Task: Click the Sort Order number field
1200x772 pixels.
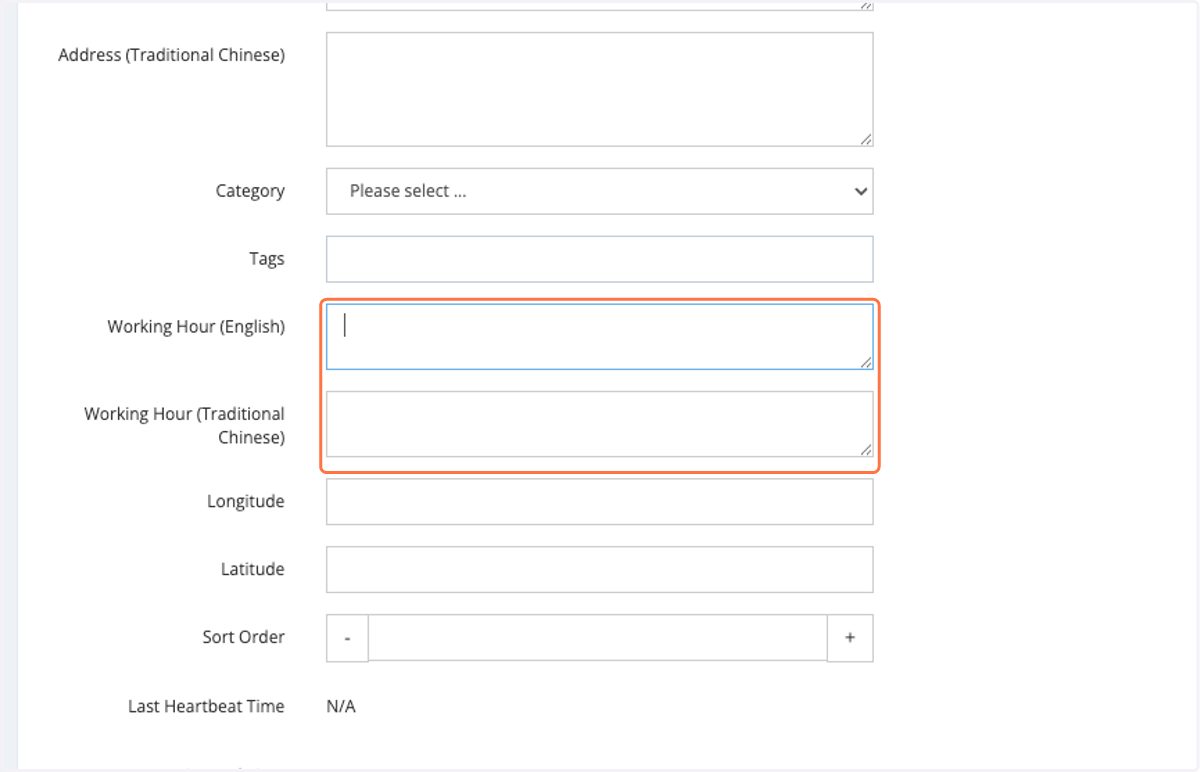Action: [x=597, y=638]
